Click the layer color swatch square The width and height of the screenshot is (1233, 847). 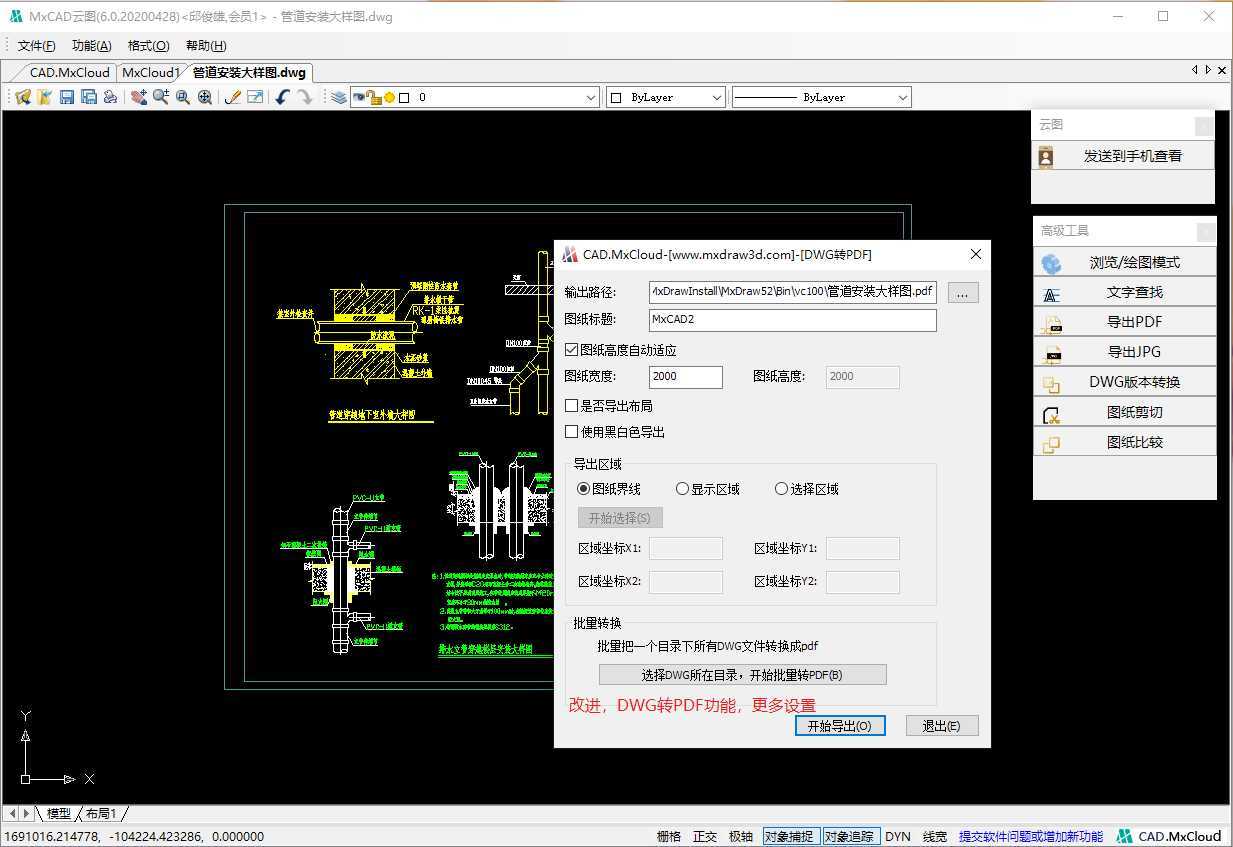click(x=404, y=97)
